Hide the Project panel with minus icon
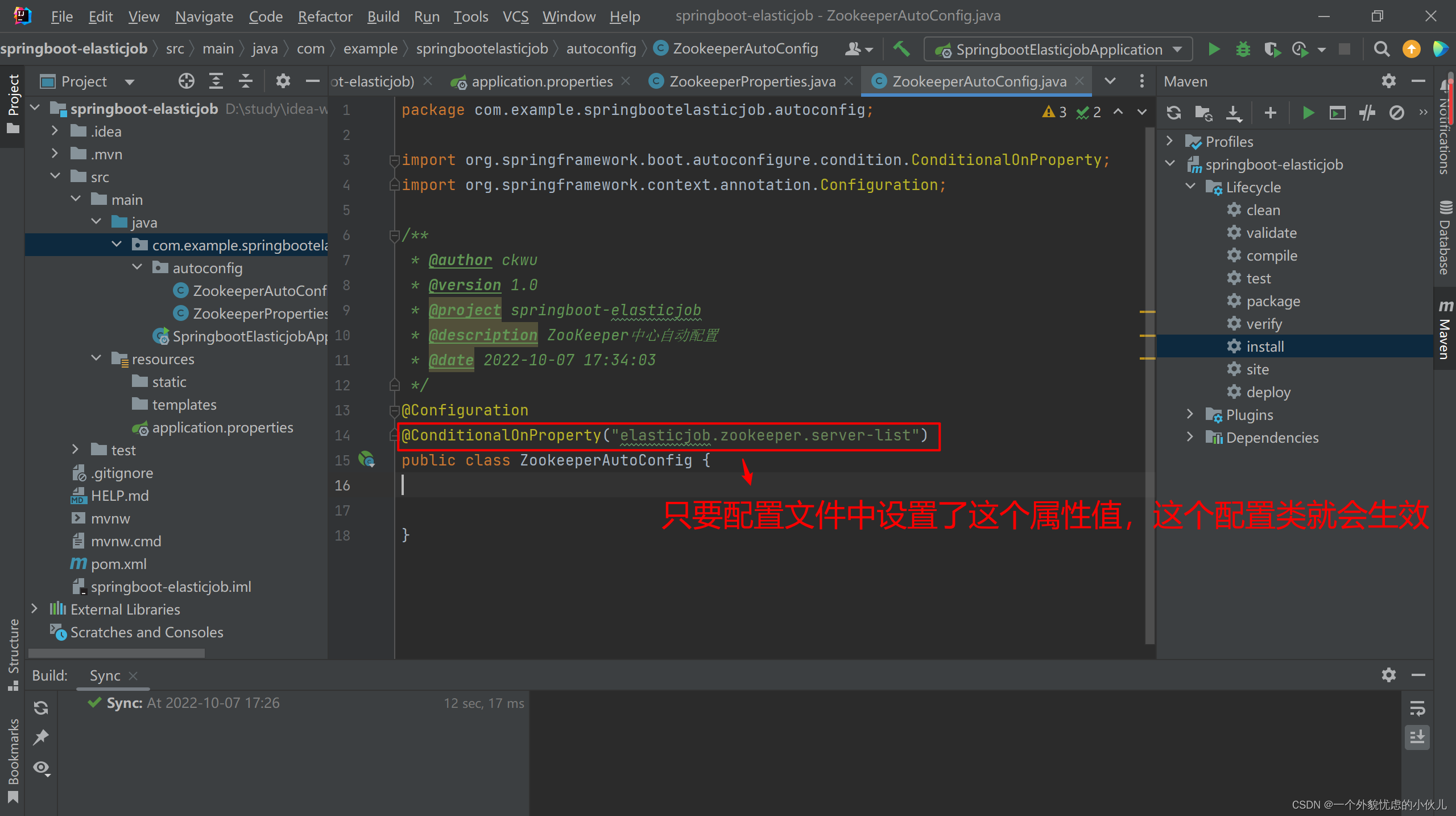The height and width of the screenshot is (816, 1456). click(312, 81)
